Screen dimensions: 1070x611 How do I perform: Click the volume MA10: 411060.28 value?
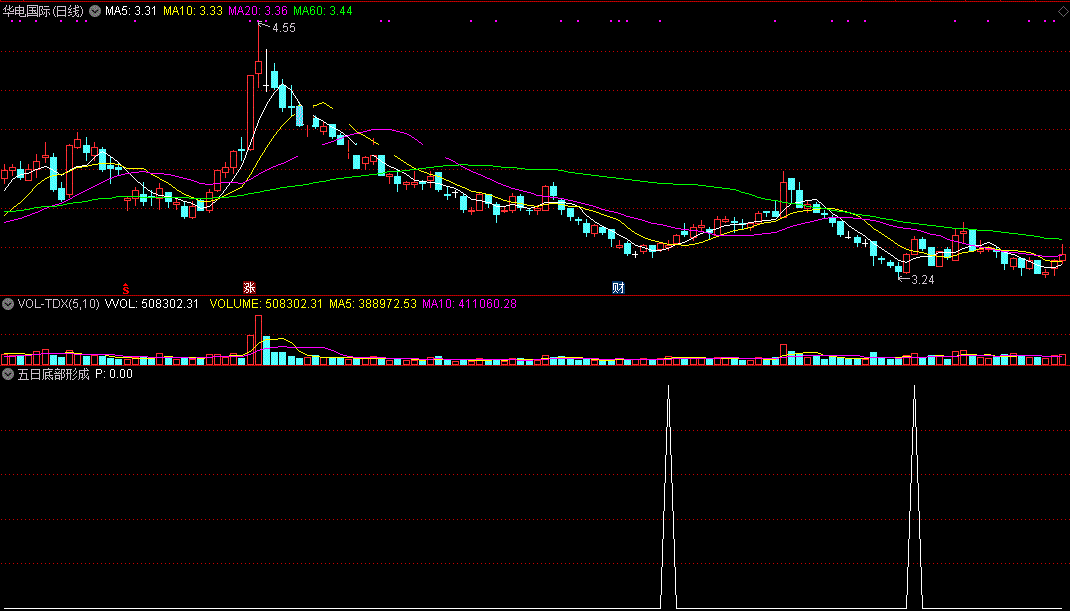pyautogui.click(x=469, y=304)
